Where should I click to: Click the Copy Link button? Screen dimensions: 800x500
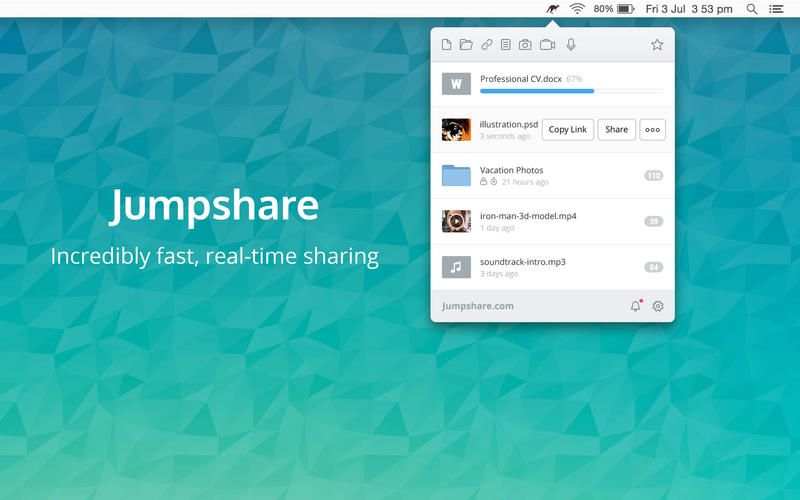567,130
